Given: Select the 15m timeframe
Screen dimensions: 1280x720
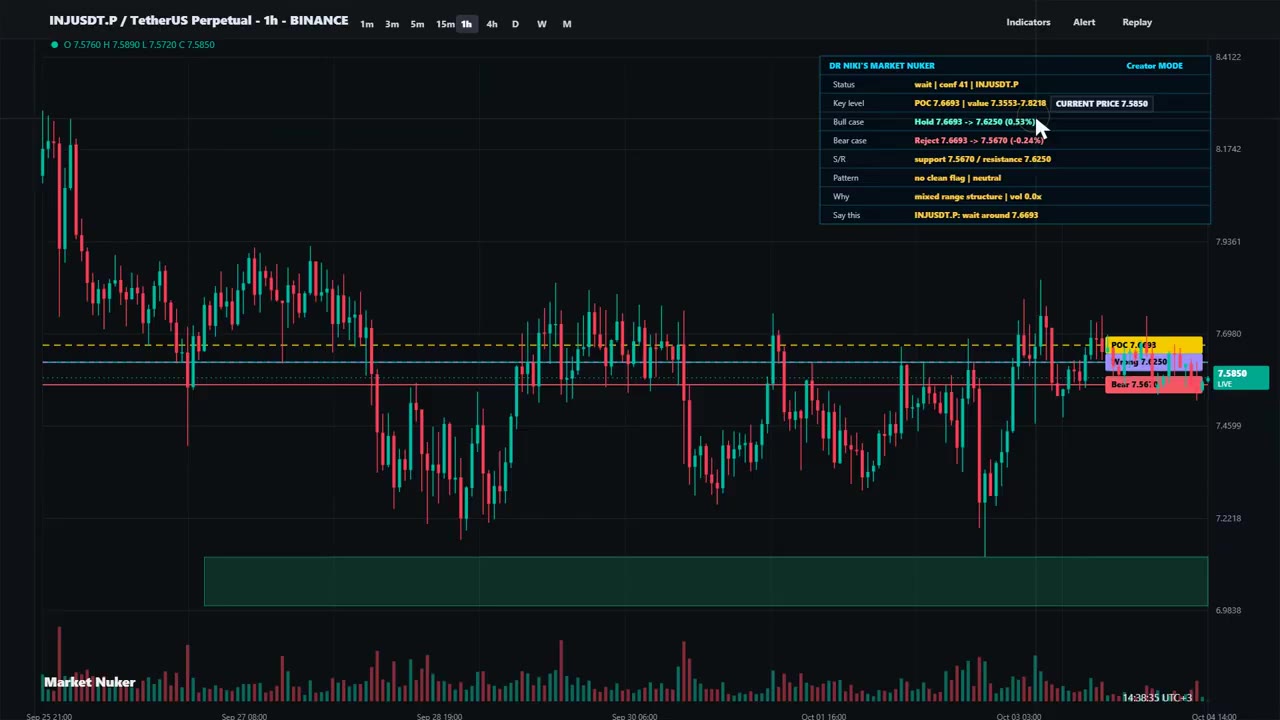Looking at the screenshot, I should [444, 24].
